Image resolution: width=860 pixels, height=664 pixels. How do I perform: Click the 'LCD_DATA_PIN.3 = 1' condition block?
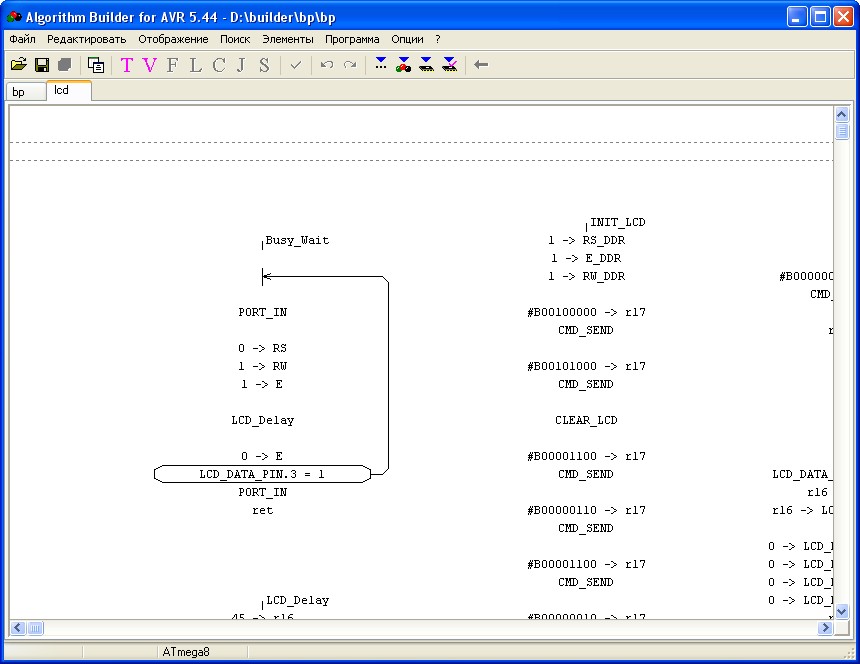tap(262, 474)
